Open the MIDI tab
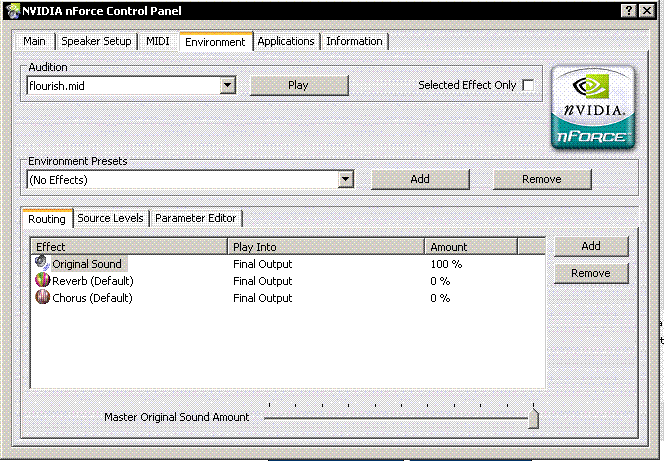The width and height of the screenshot is (664, 465). pos(159,41)
